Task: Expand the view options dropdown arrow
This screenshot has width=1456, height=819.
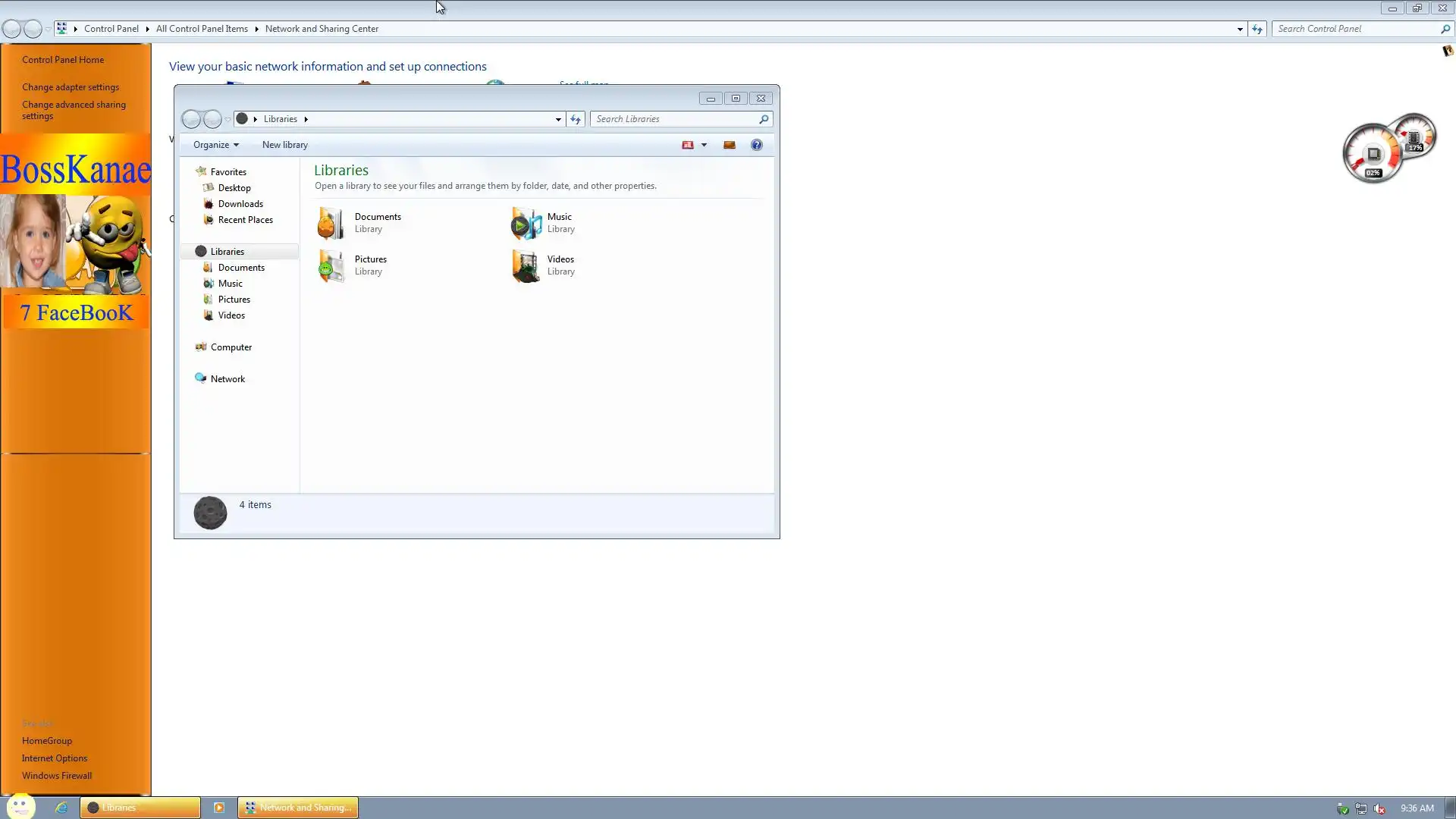Action: click(x=704, y=145)
